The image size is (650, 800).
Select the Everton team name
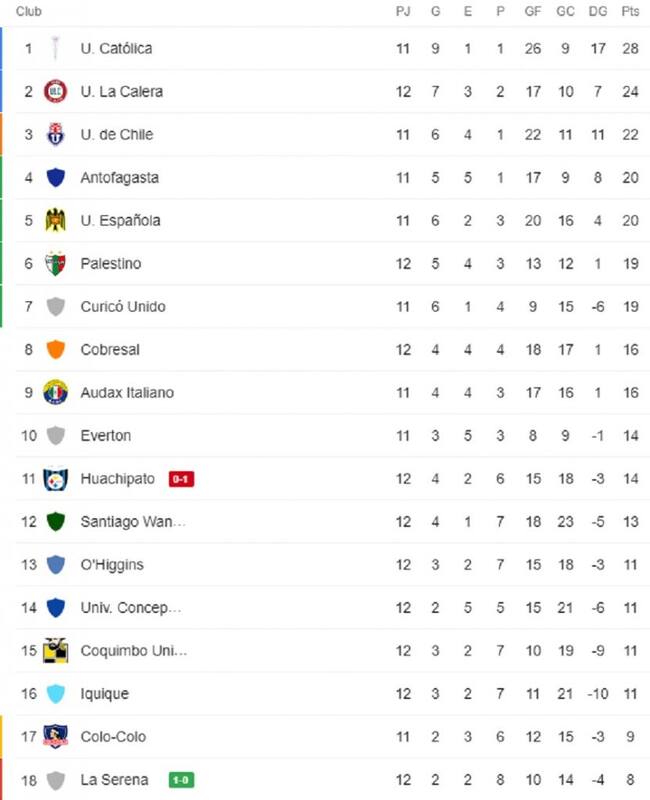click(106, 436)
